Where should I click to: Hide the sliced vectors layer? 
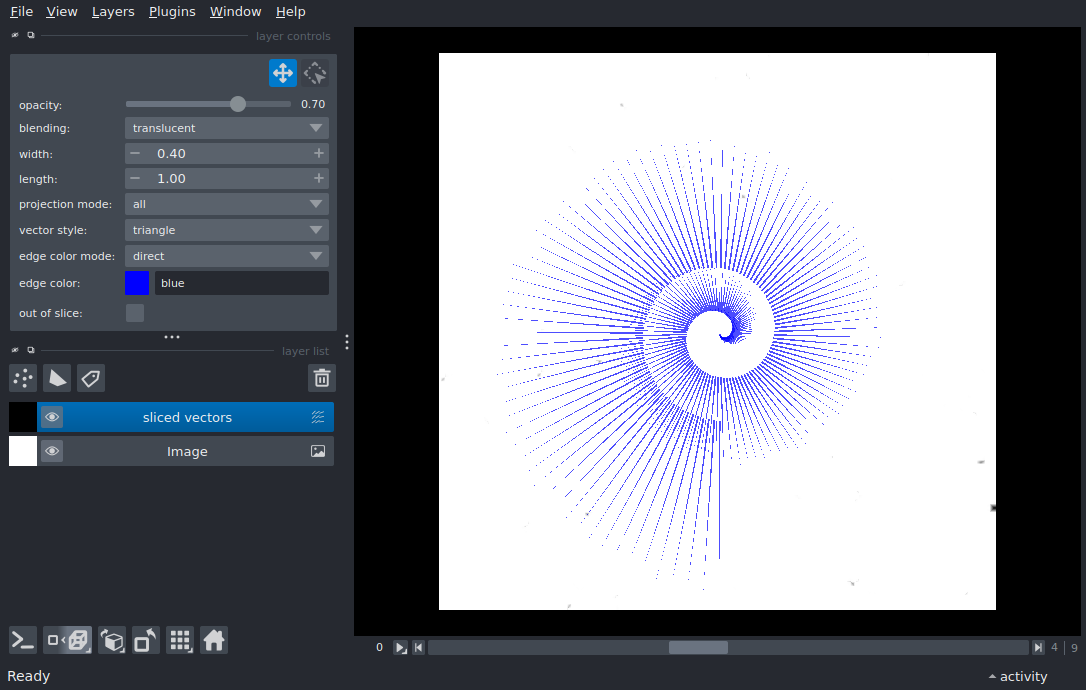[x=52, y=417]
